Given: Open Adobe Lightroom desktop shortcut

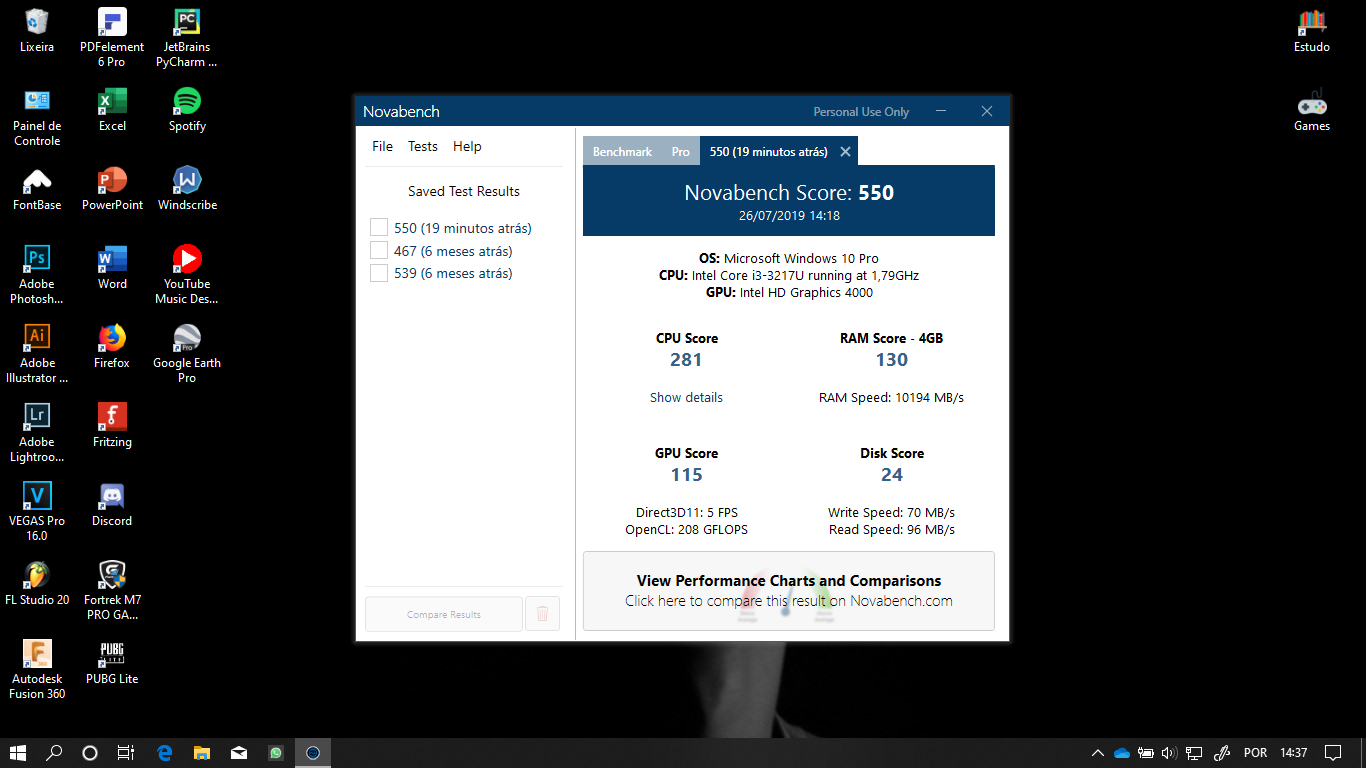Looking at the screenshot, I should 37,432.
